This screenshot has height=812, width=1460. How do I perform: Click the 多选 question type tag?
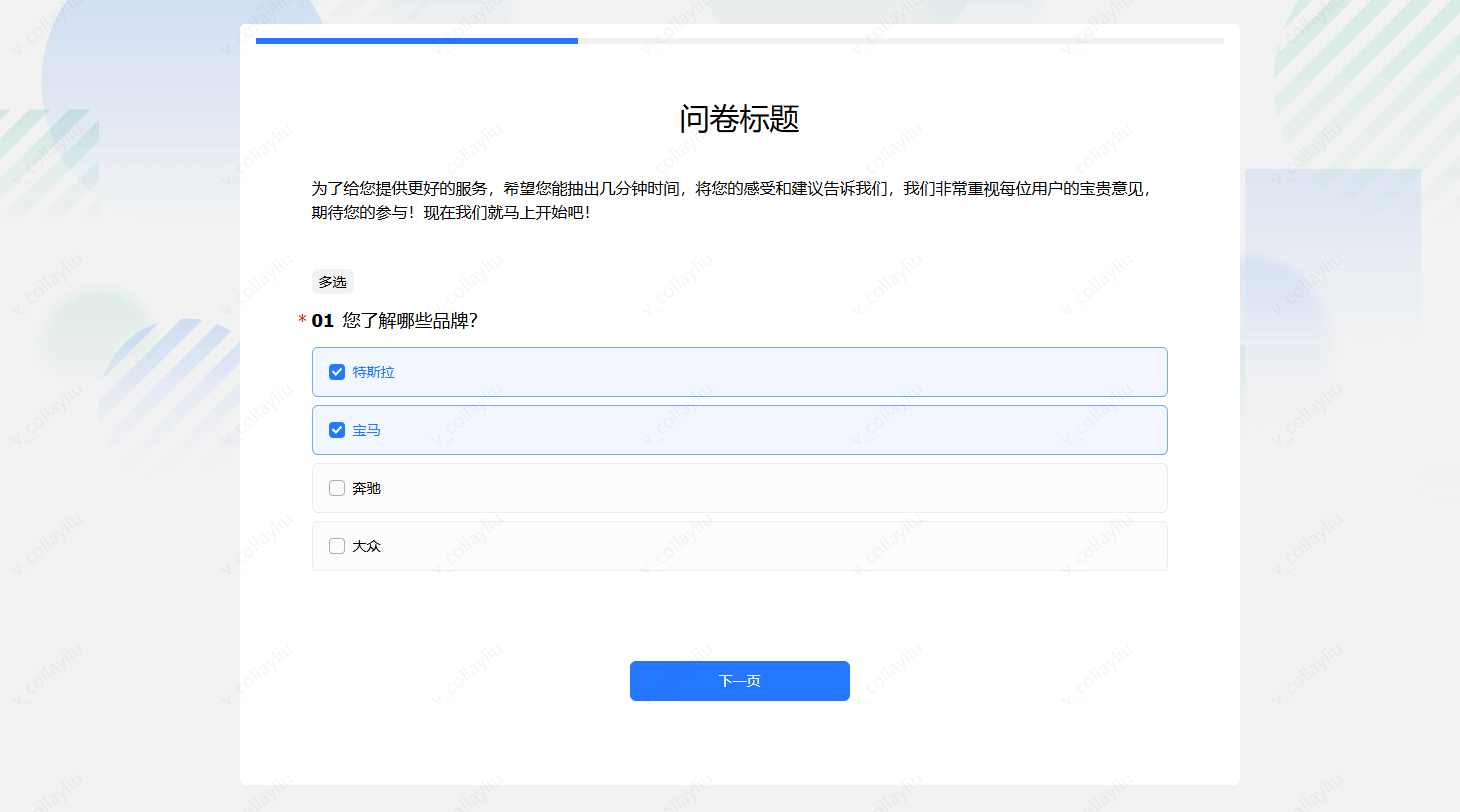333,282
